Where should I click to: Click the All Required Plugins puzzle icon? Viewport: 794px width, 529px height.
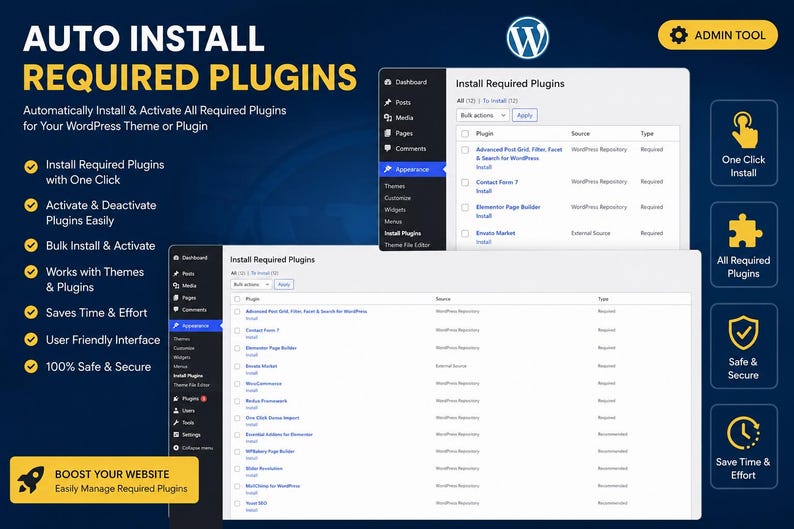(744, 231)
